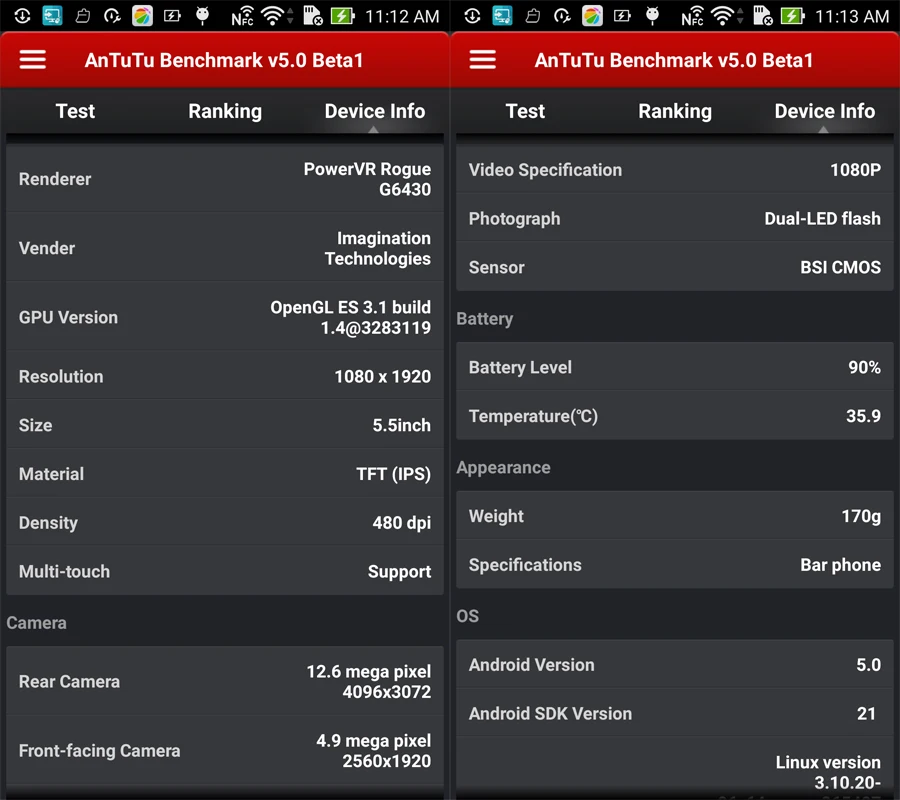900x800 pixels.
Task: Tap Resolution row showing 1080 x 1920
Action: pyautogui.click(x=225, y=376)
